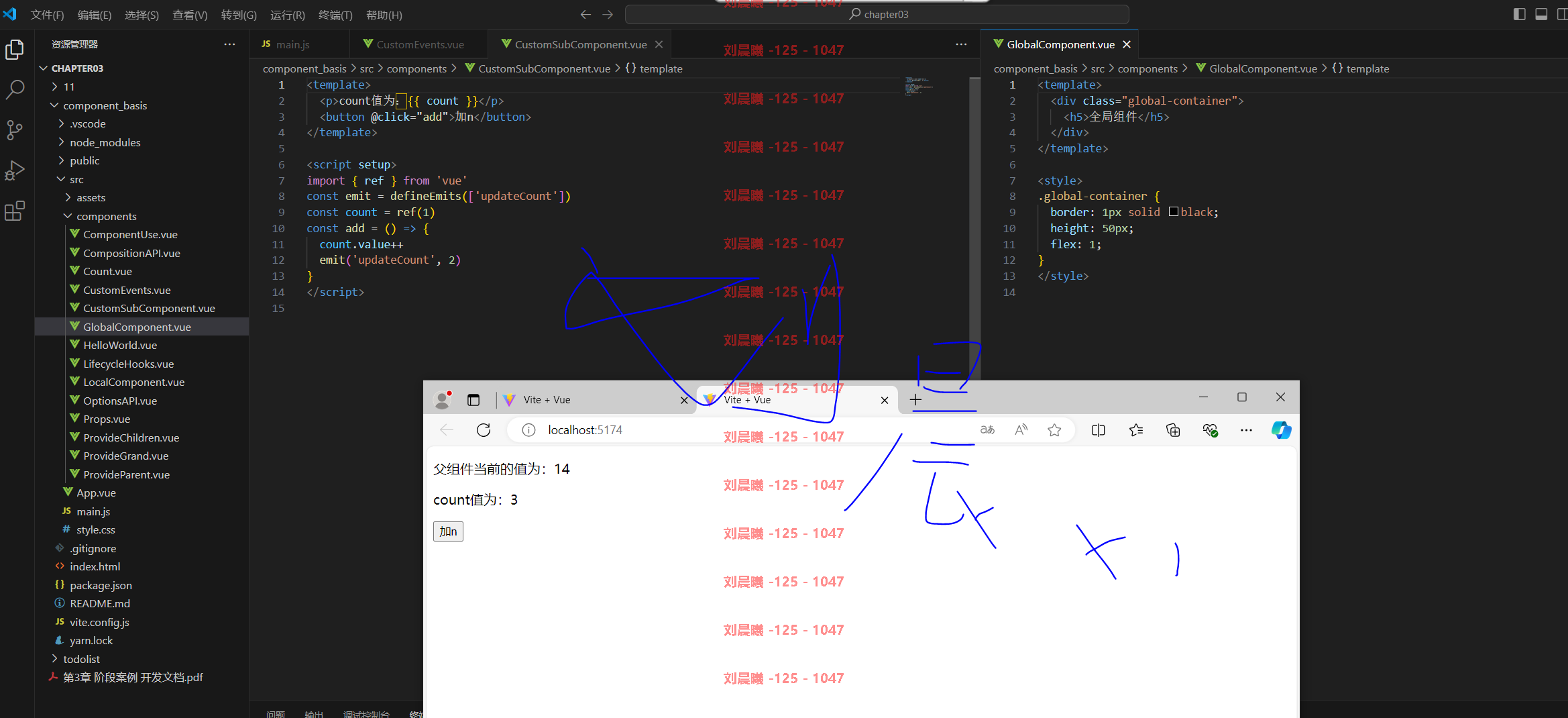Collapse the component_basis folder
Screen dimensions: 1568x718
55,105
